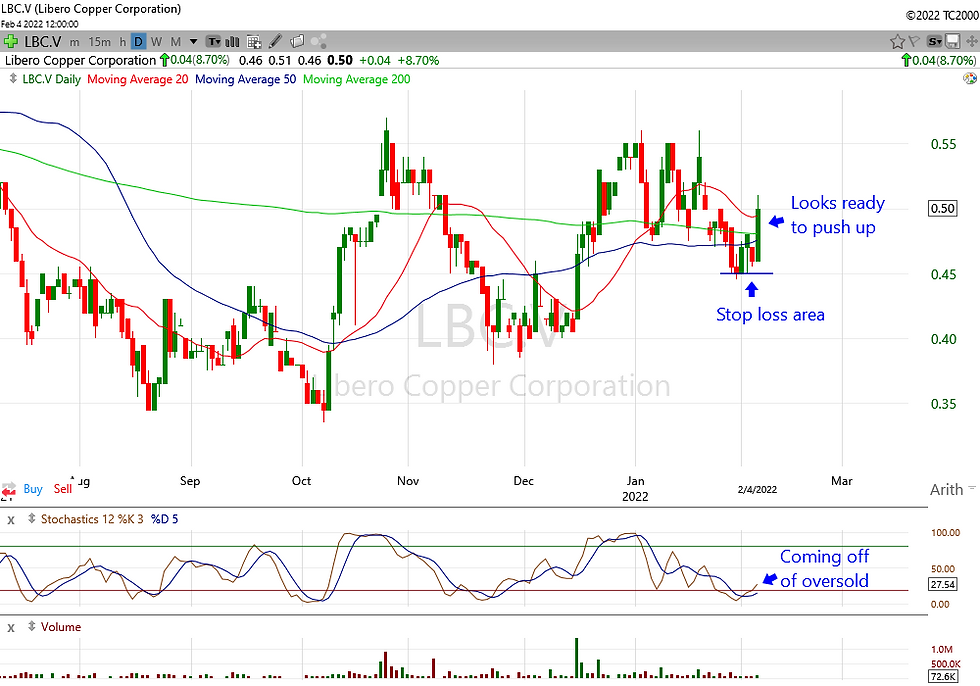Click the four-arrow move window icon
Screen dimensions: 980x686
pos(972,42)
